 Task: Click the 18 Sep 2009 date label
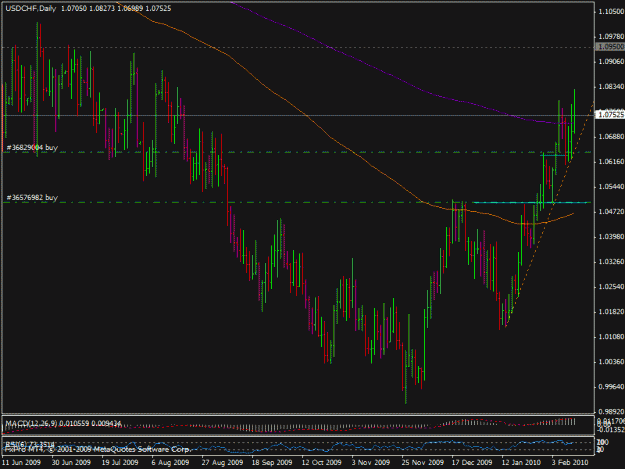click(x=272, y=462)
